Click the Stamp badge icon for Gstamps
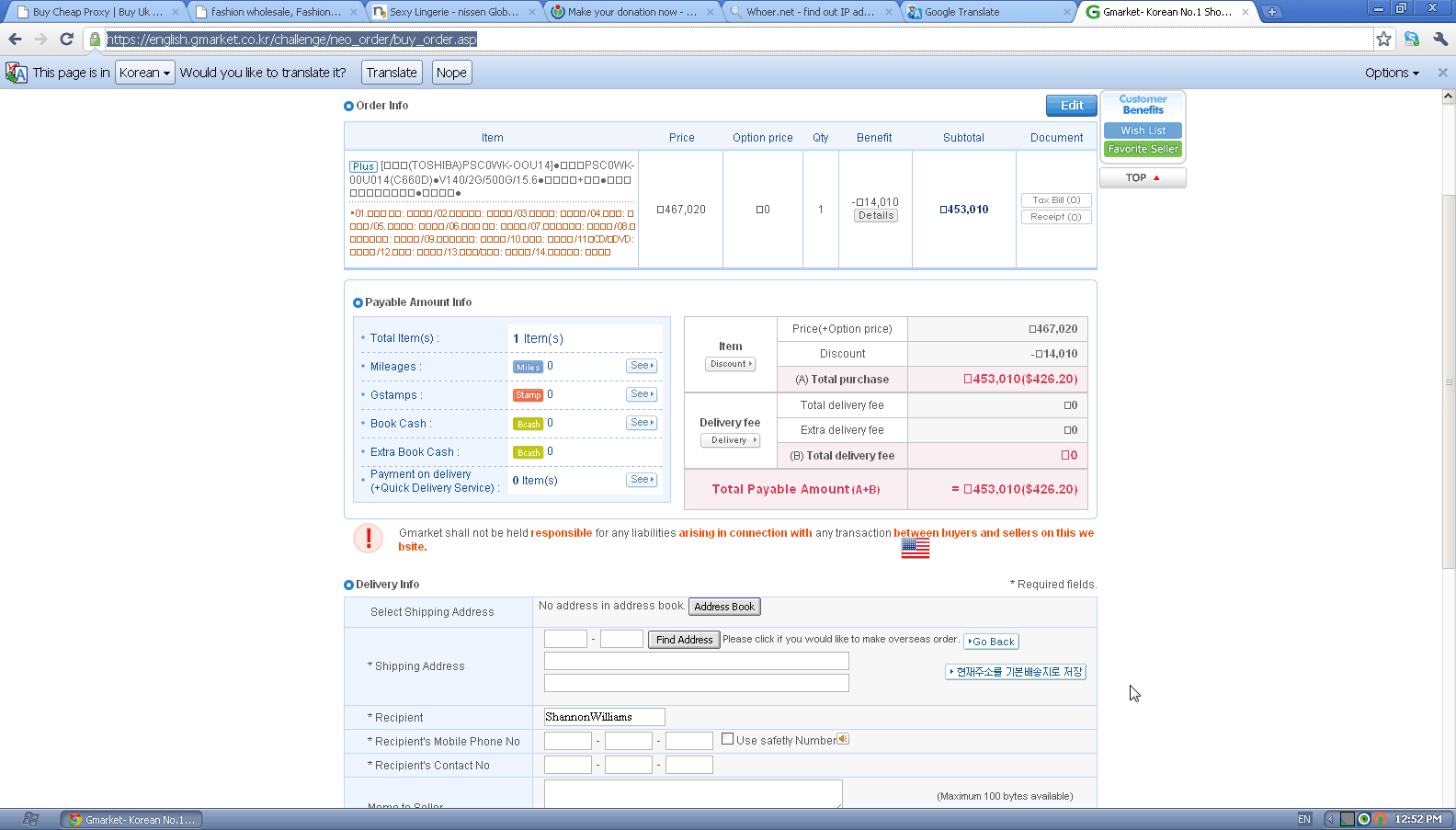The width and height of the screenshot is (1456, 830). pos(528,395)
